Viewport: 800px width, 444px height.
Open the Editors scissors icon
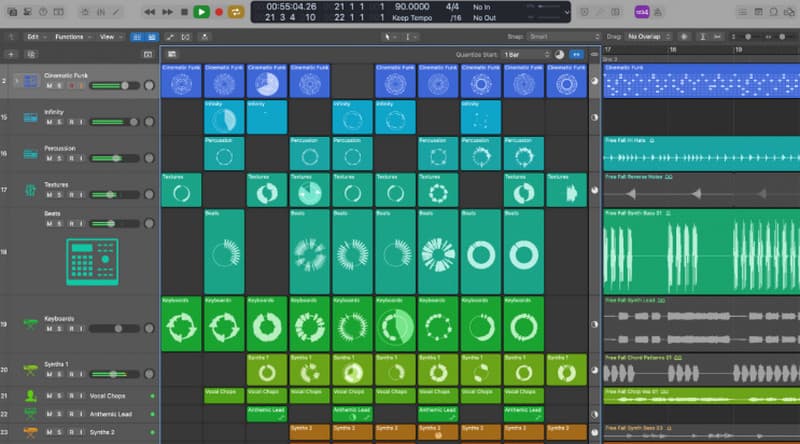click(116, 12)
